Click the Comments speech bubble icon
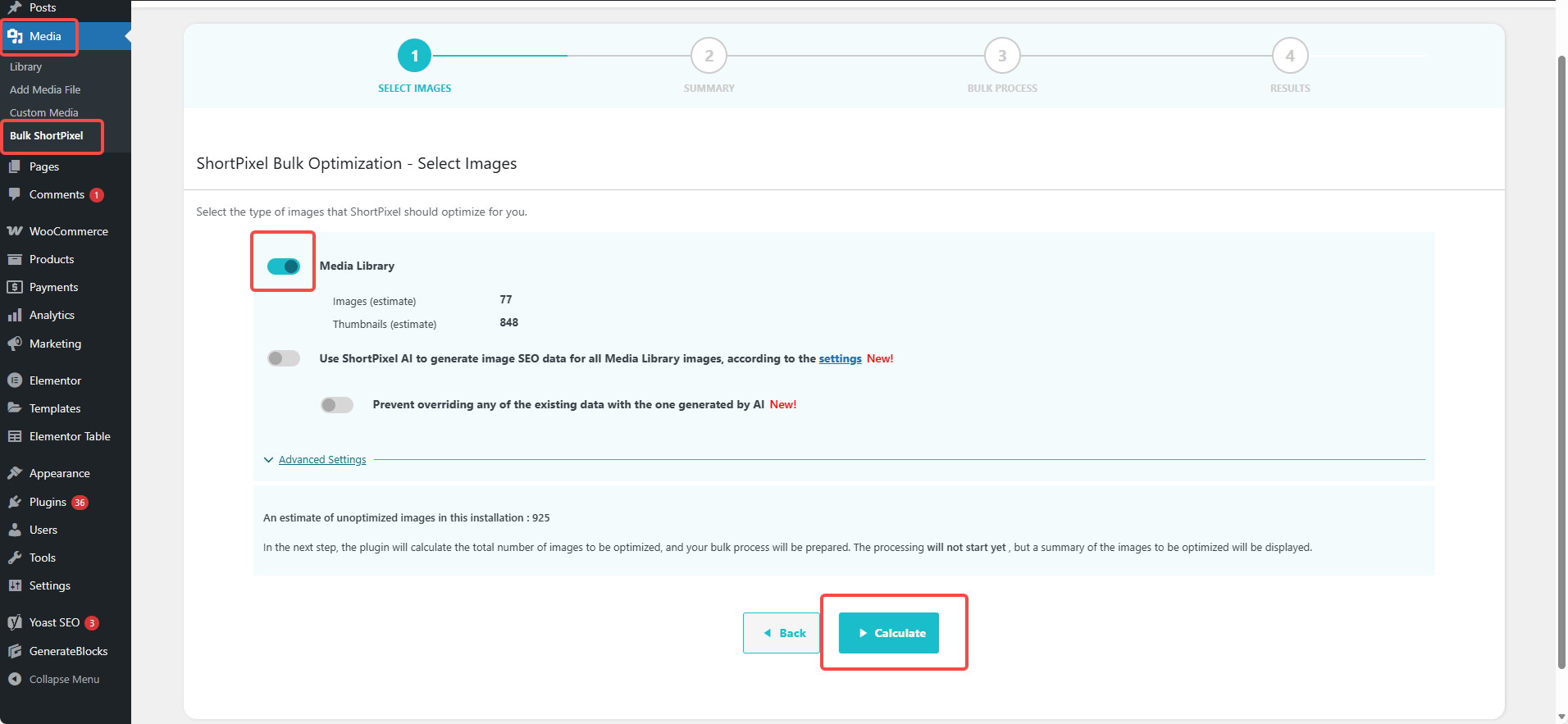Image resolution: width=1568 pixels, height=724 pixels. [15, 194]
